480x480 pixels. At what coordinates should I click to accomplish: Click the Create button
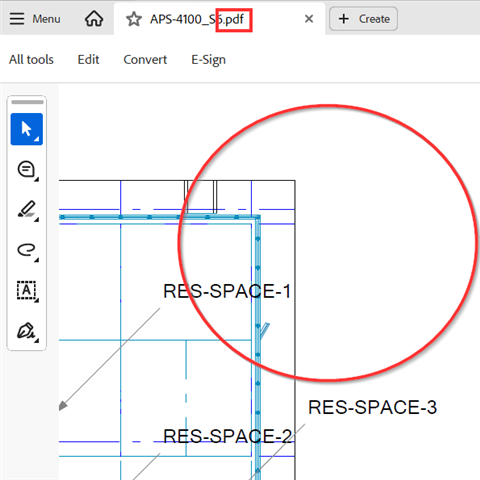tap(363, 19)
